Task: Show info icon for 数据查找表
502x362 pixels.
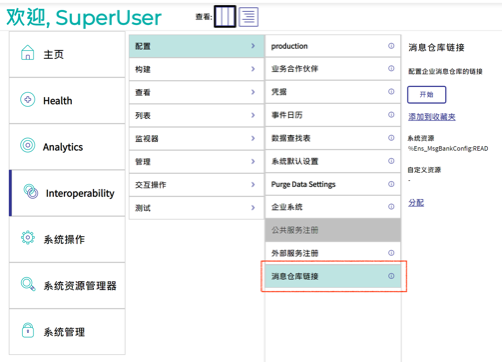Action: 391,138
